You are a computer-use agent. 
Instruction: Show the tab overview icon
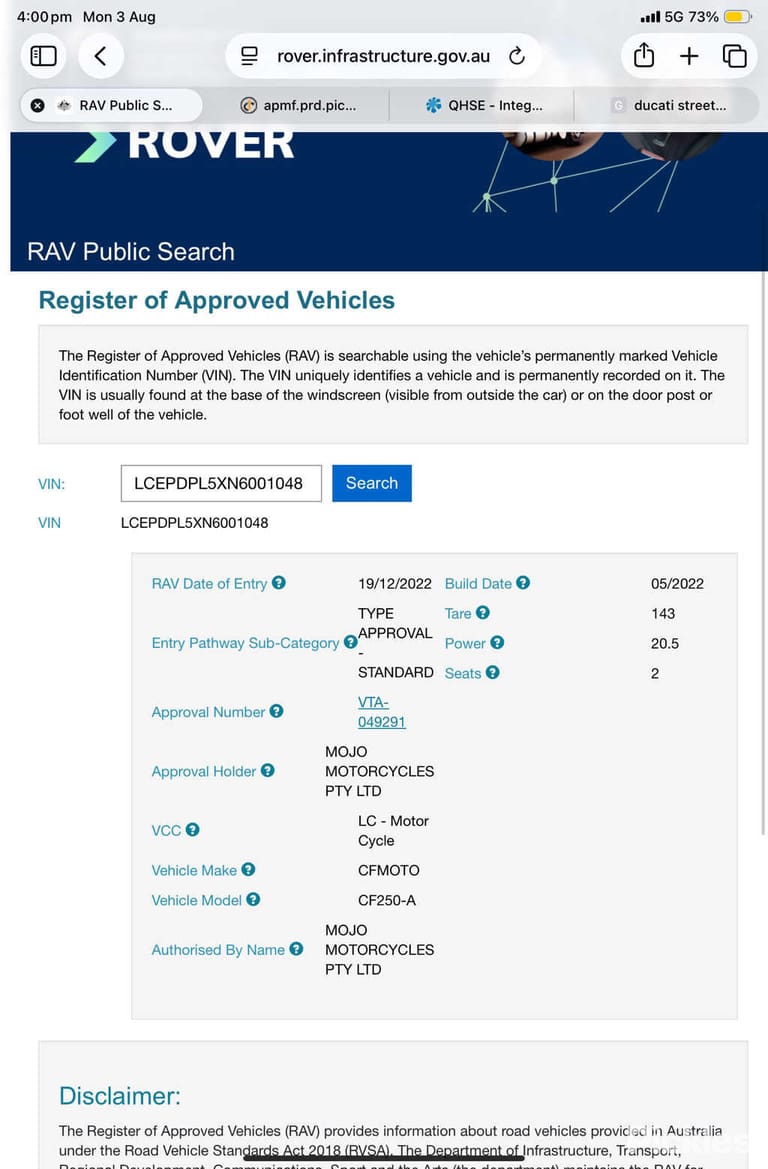coord(734,56)
